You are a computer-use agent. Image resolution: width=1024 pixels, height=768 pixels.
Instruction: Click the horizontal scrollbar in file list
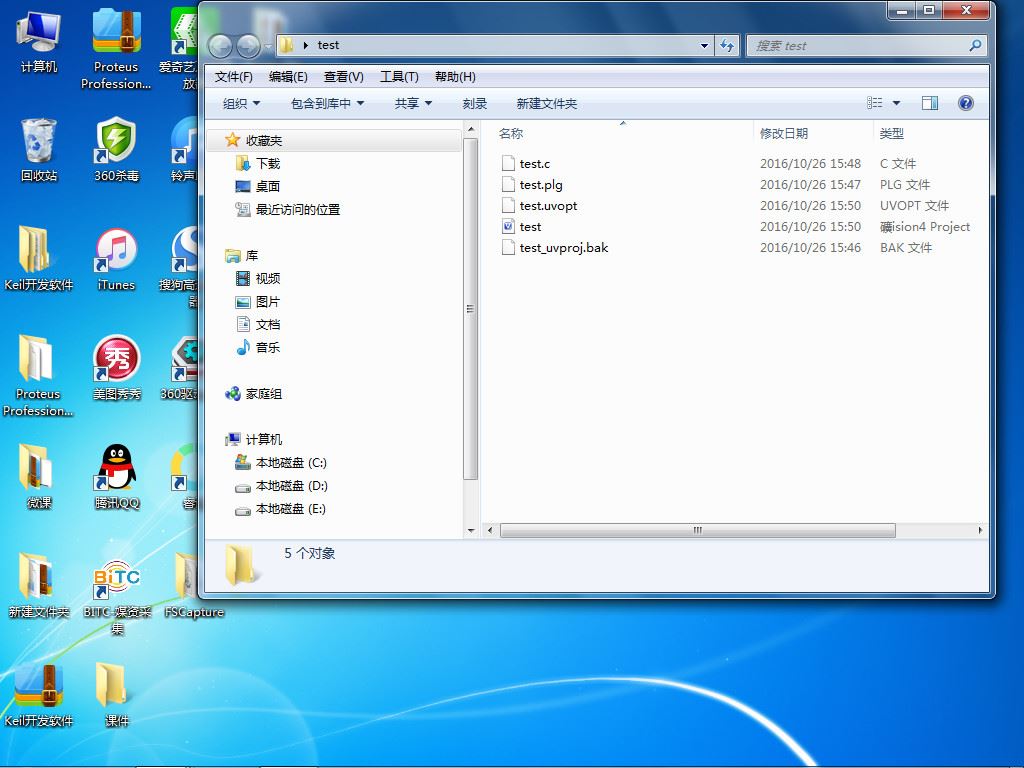pos(697,530)
